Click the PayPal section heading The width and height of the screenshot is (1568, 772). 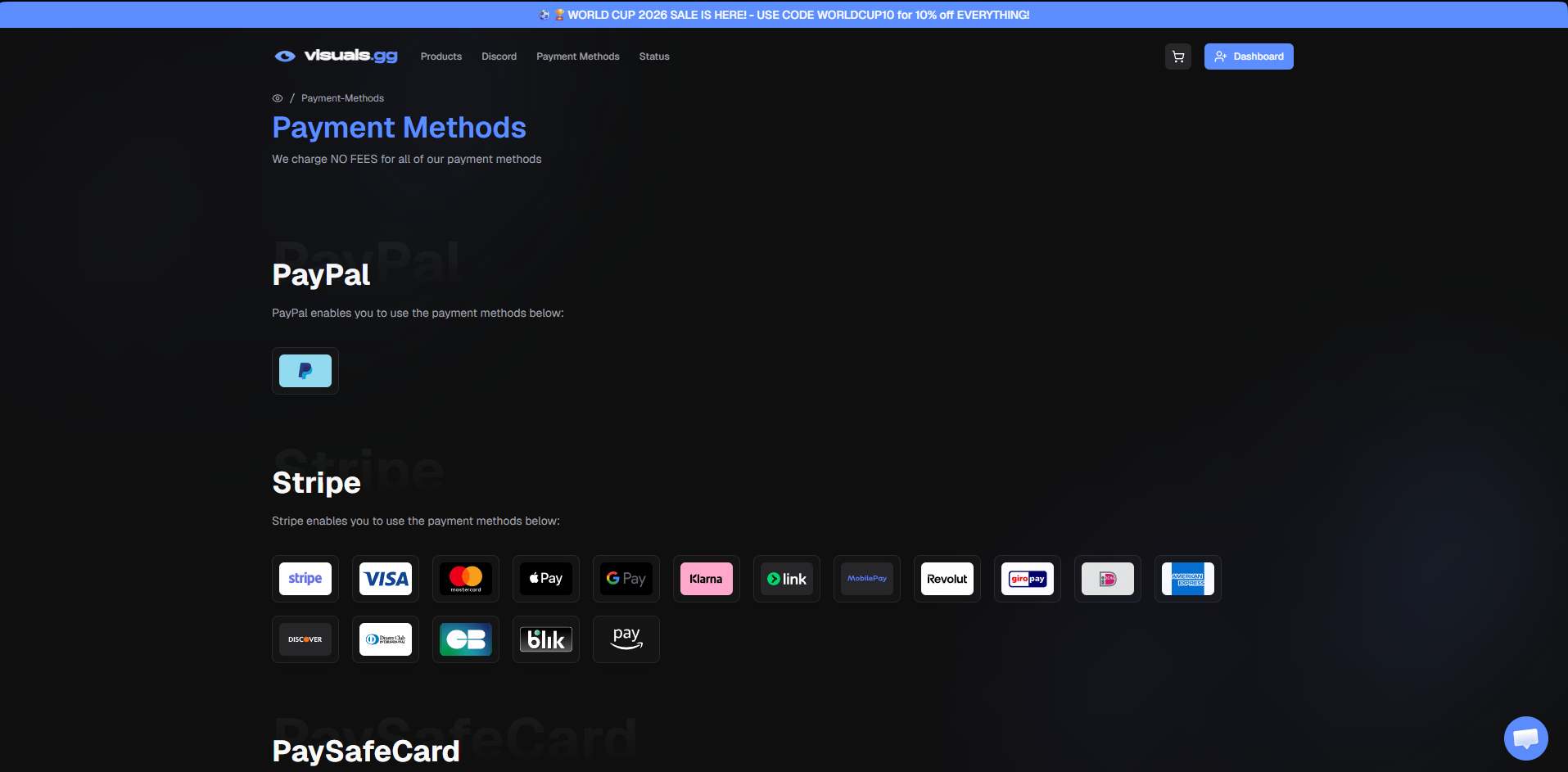(321, 275)
